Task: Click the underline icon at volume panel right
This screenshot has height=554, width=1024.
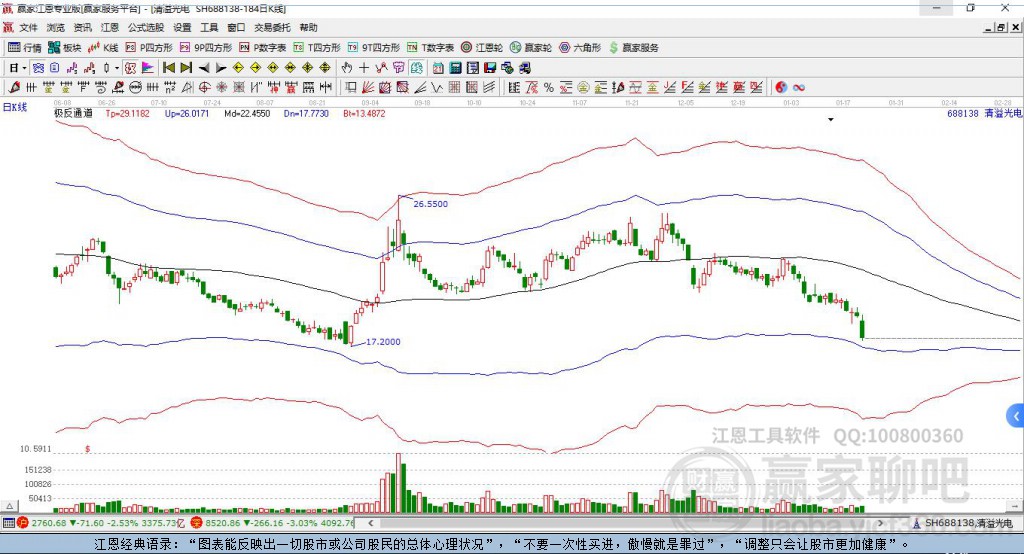Action: click(1015, 506)
